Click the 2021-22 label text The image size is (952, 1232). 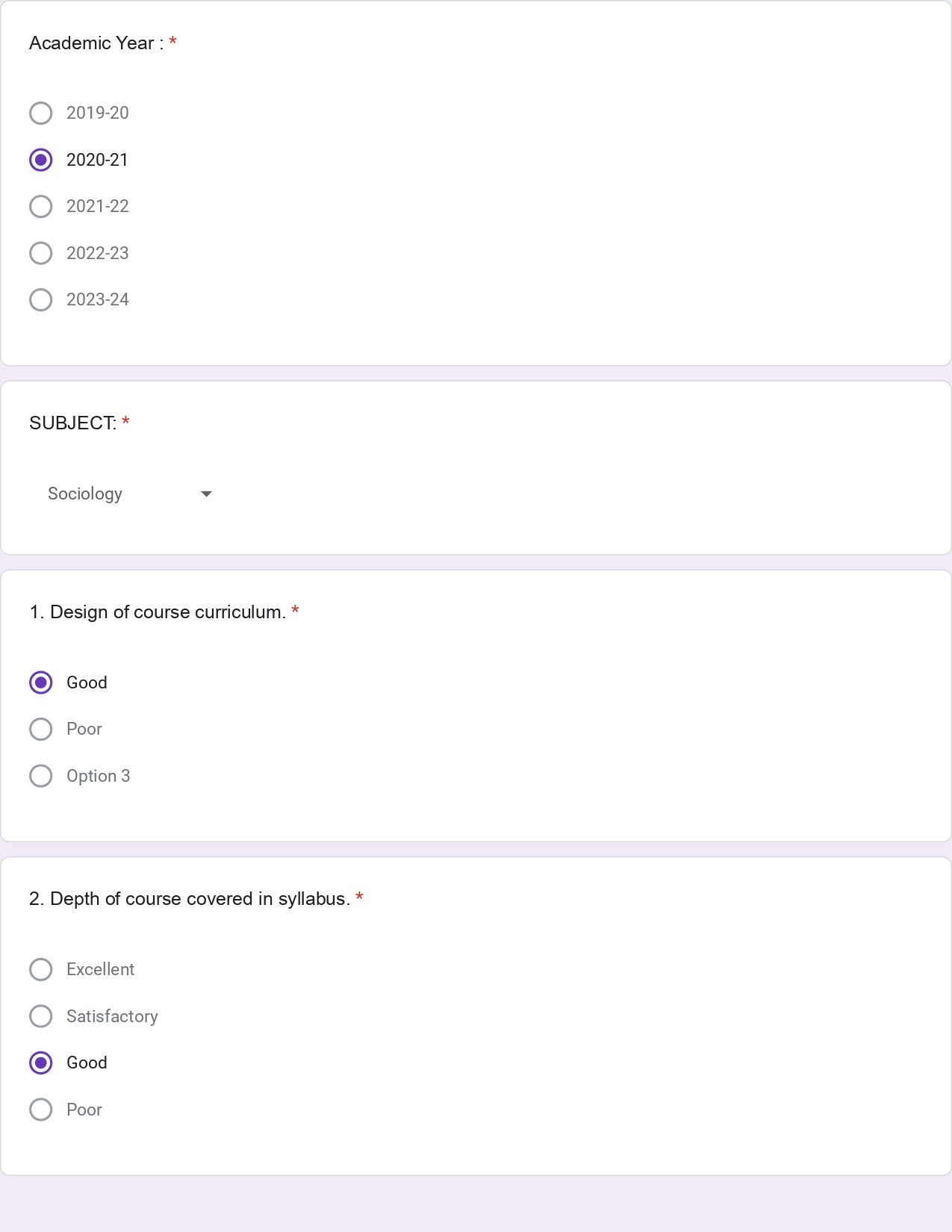coord(98,207)
